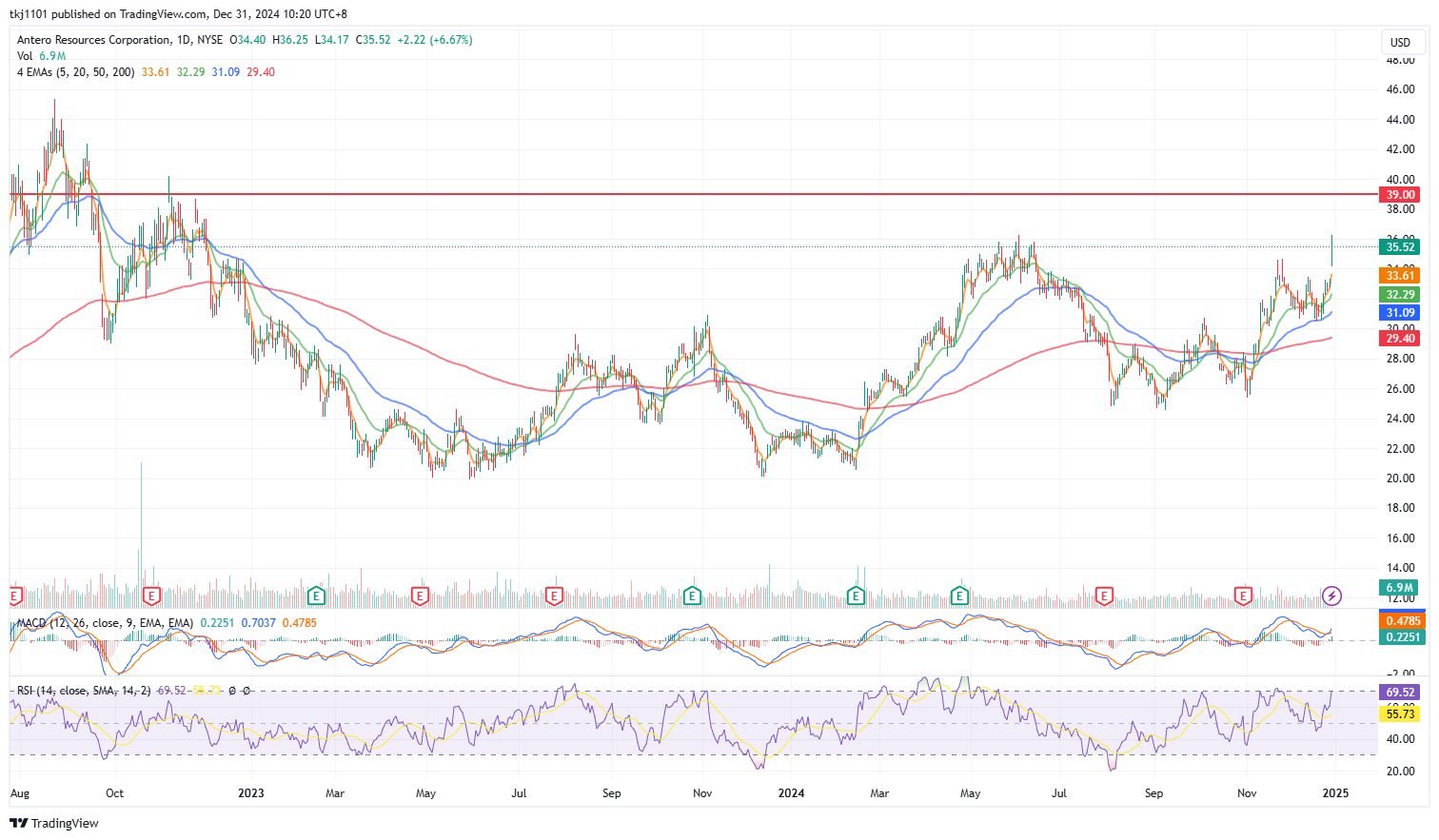Click the yellow 55.73 RSI average label
The height and width of the screenshot is (840, 1439).
point(1401,713)
